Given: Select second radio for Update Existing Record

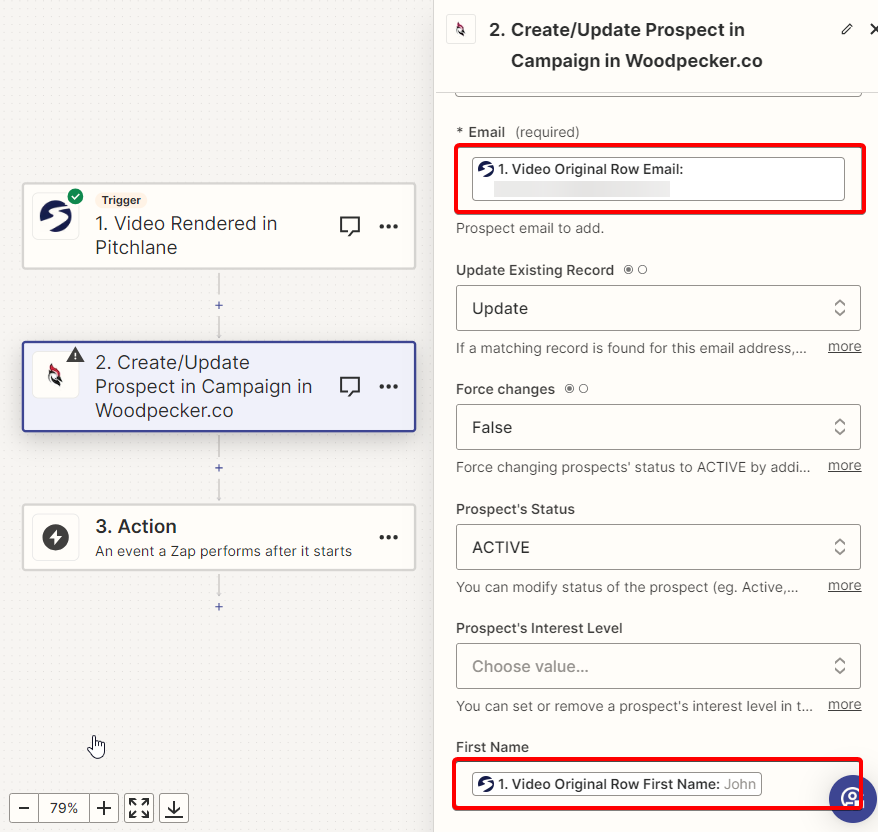Looking at the screenshot, I should [643, 270].
